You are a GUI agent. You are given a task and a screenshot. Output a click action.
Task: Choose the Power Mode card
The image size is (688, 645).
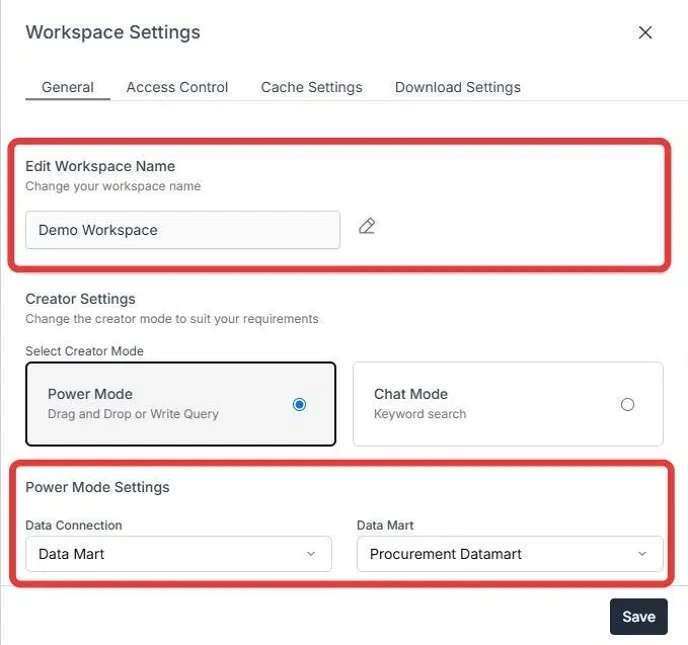[x=181, y=404]
